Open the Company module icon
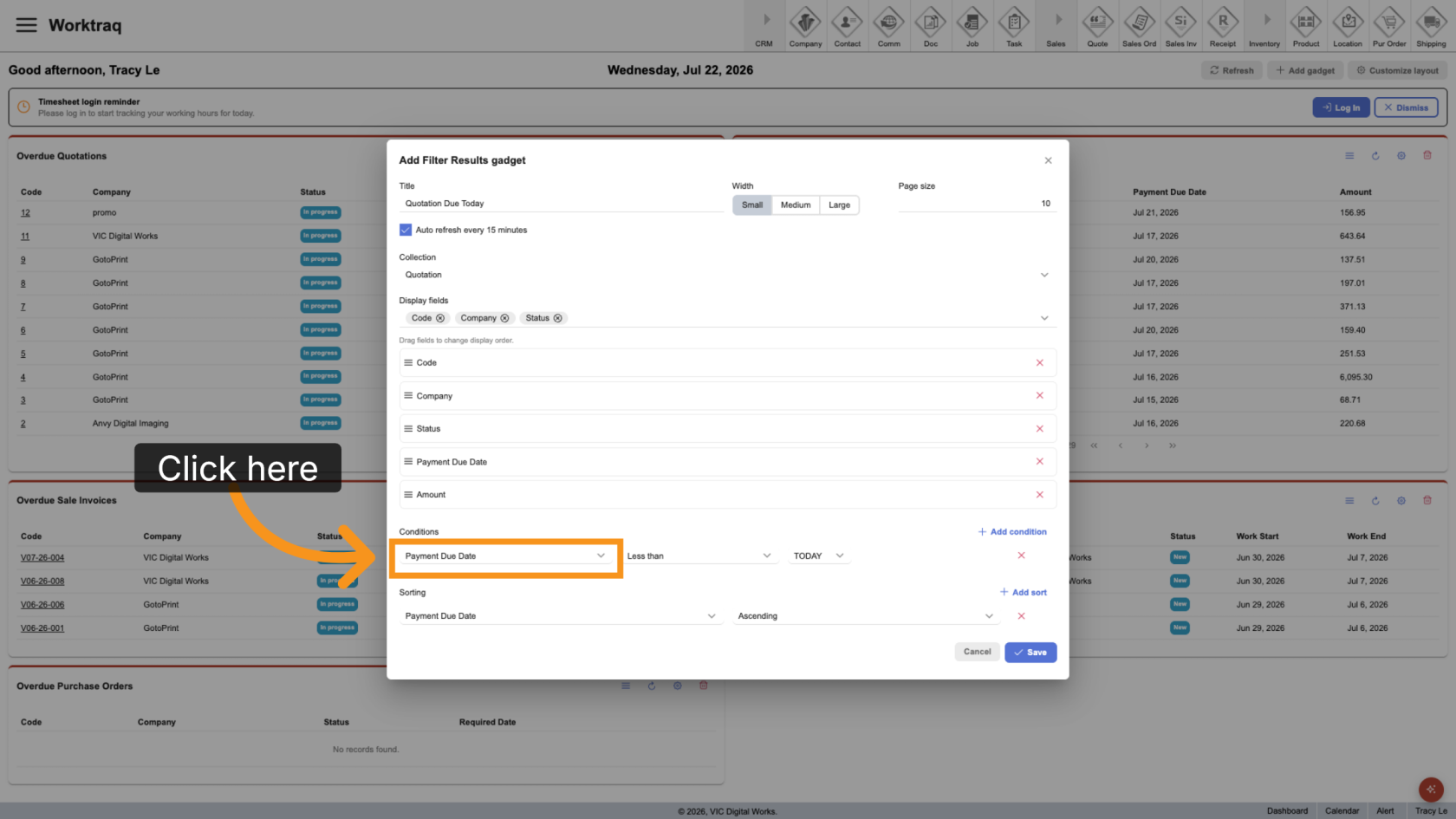The height and width of the screenshot is (819, 1456). (805, 26)
